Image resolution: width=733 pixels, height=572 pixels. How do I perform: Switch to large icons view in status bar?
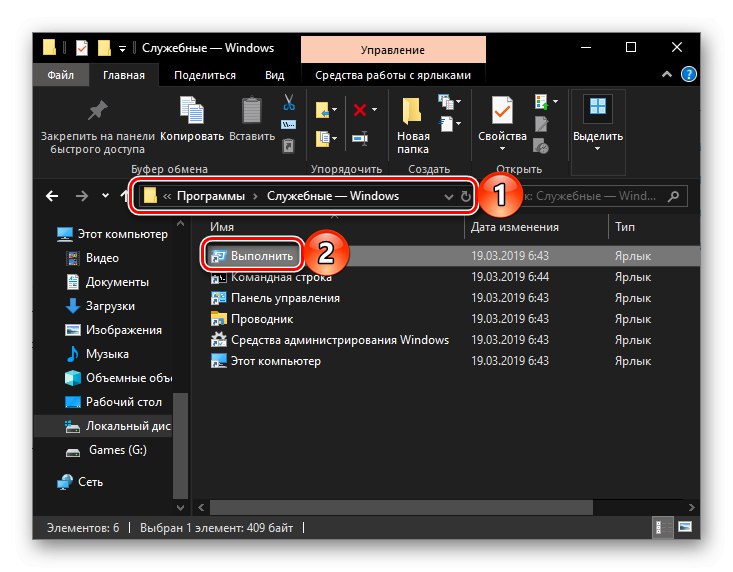pyautogui.click(x=685, y=528)
